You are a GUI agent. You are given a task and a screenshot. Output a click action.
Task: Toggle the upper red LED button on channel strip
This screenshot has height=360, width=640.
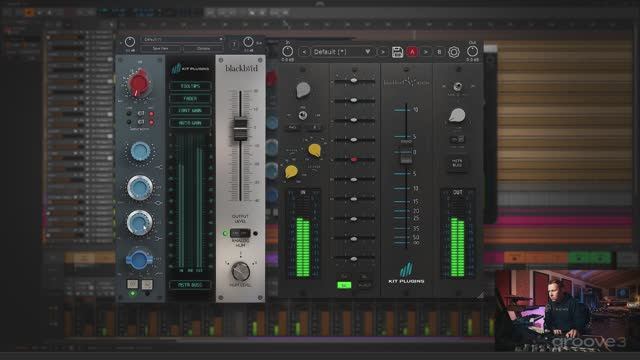(x=151, y=114)
